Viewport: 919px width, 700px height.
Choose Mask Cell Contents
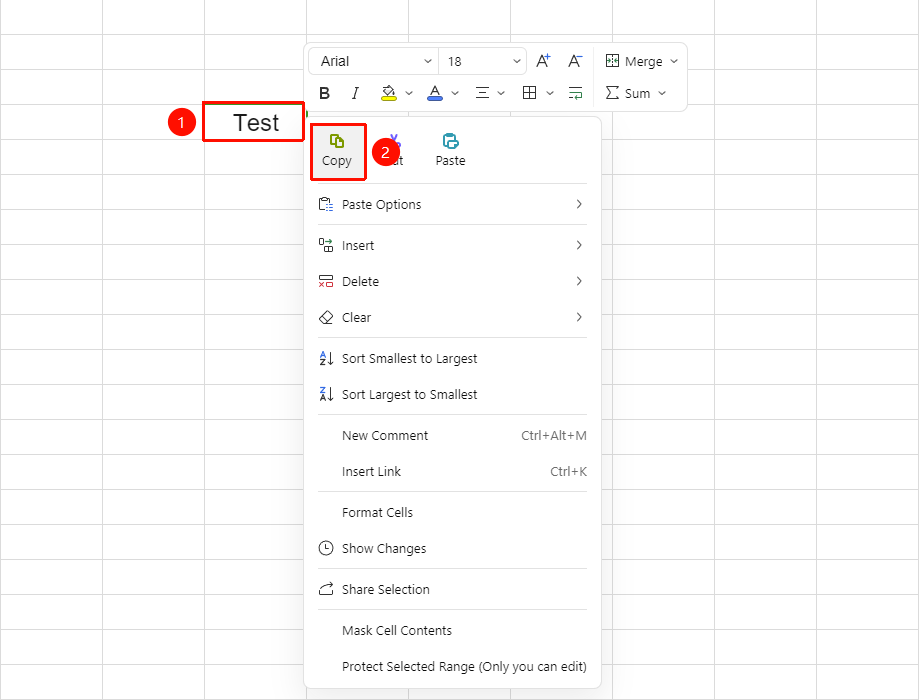pyautogui.click(x=452, y=630)
